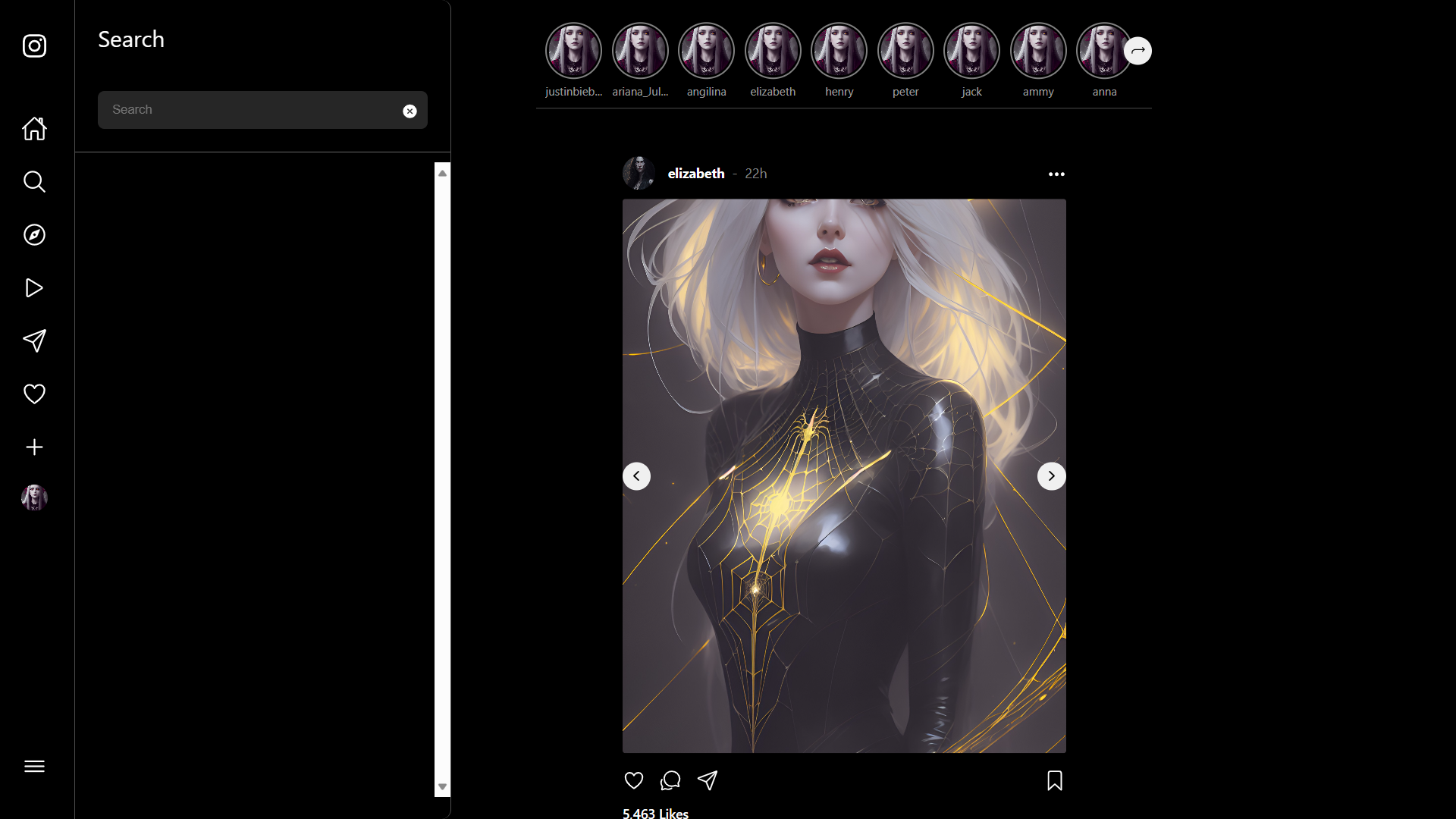
Task: Go to Home in the sidebar
Action: pyautogui.click(x=34, y=129)
